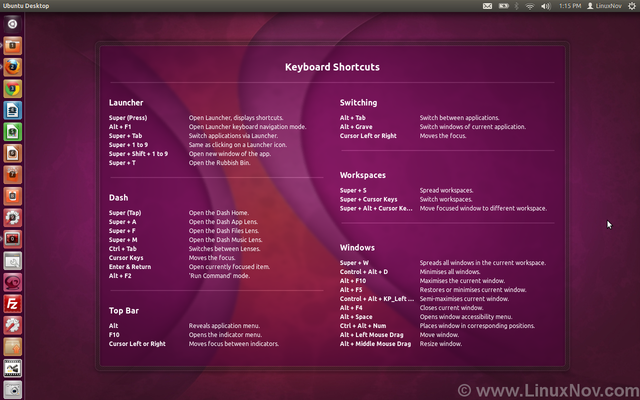Open the grey window-with-wrench launcher icon

[12, 261]
